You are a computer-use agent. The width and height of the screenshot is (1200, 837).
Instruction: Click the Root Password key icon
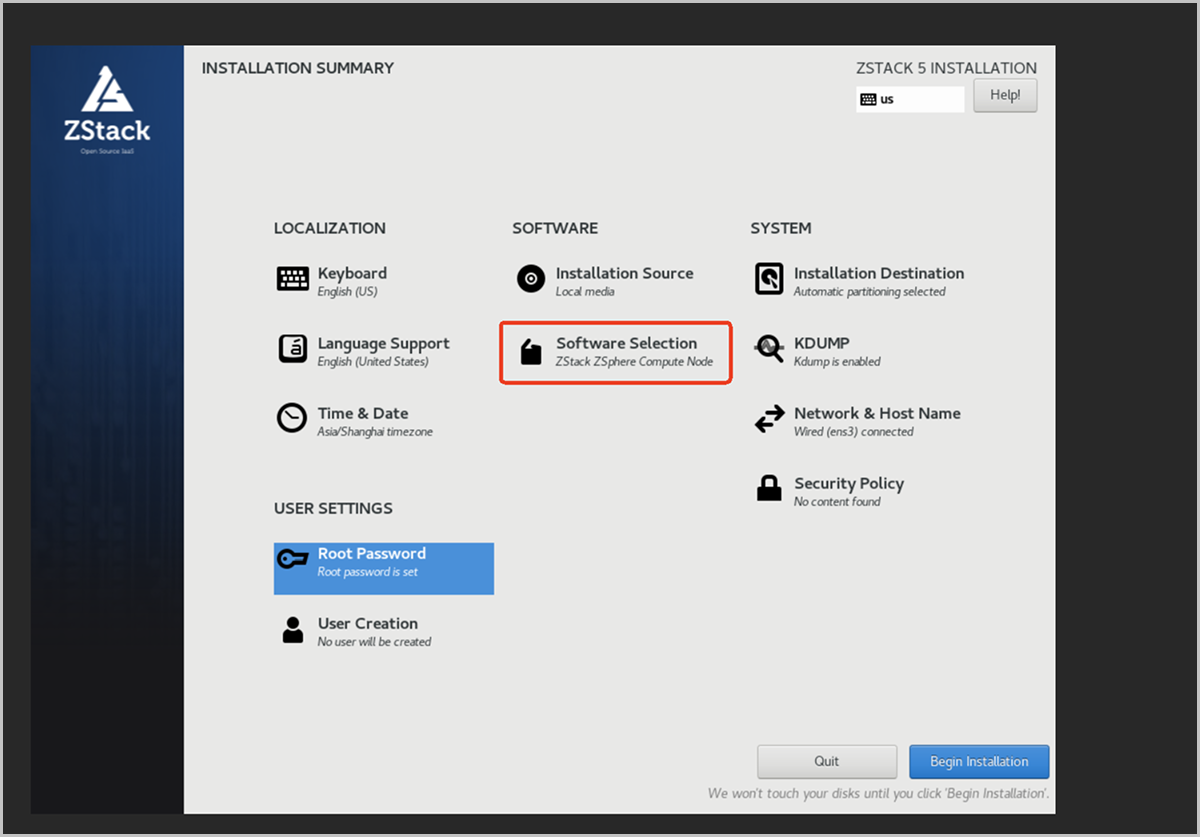tap(292, 559)
